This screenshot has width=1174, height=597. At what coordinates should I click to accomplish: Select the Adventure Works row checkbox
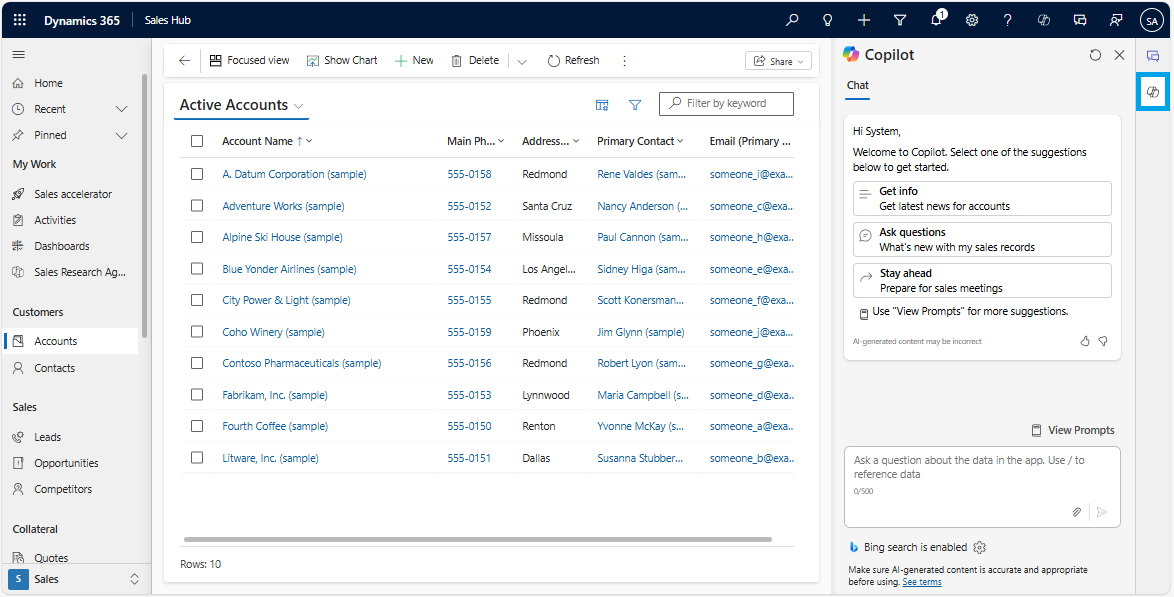197,206
